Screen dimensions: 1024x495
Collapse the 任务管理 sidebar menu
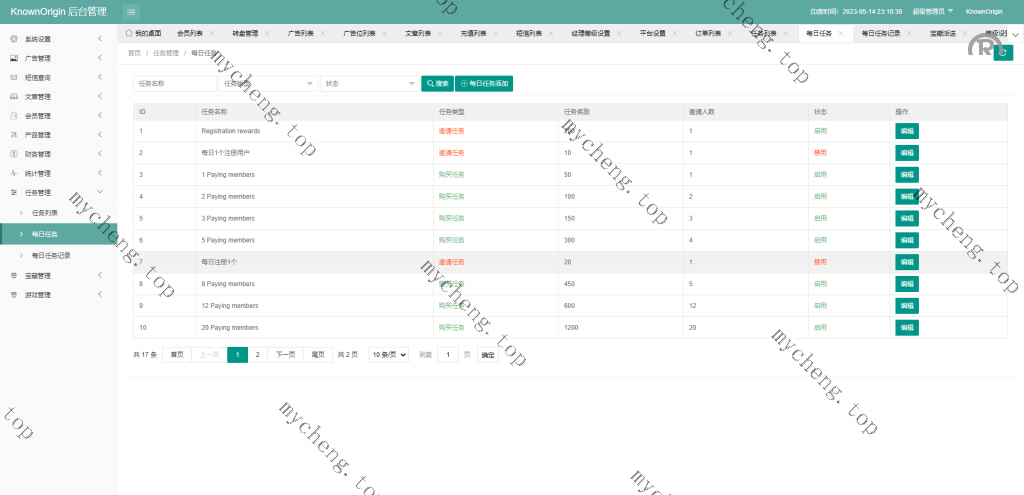point(100,192)
